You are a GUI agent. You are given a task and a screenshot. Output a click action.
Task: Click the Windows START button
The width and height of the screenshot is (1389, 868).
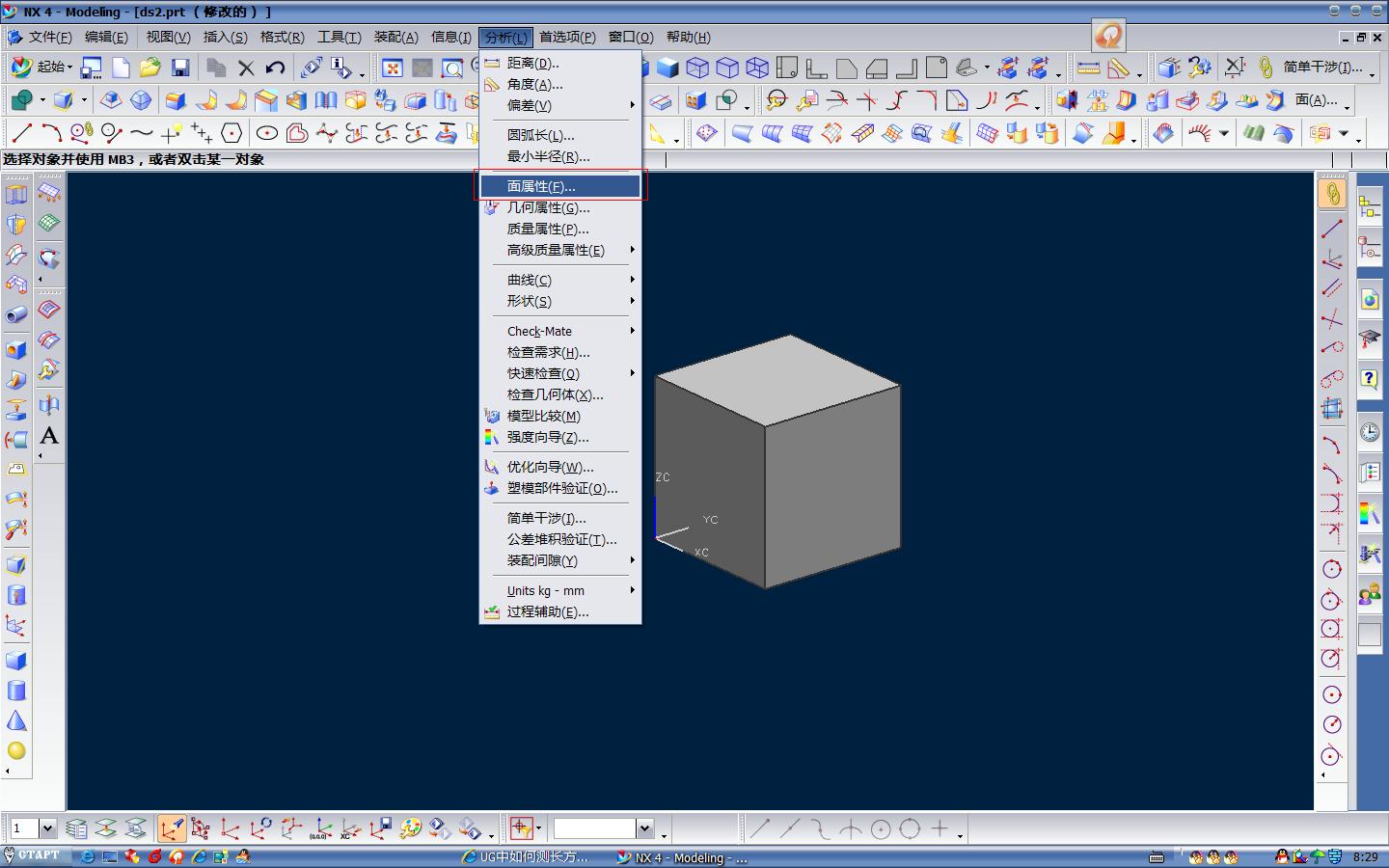pyautogui.click(x=35, y=855)
